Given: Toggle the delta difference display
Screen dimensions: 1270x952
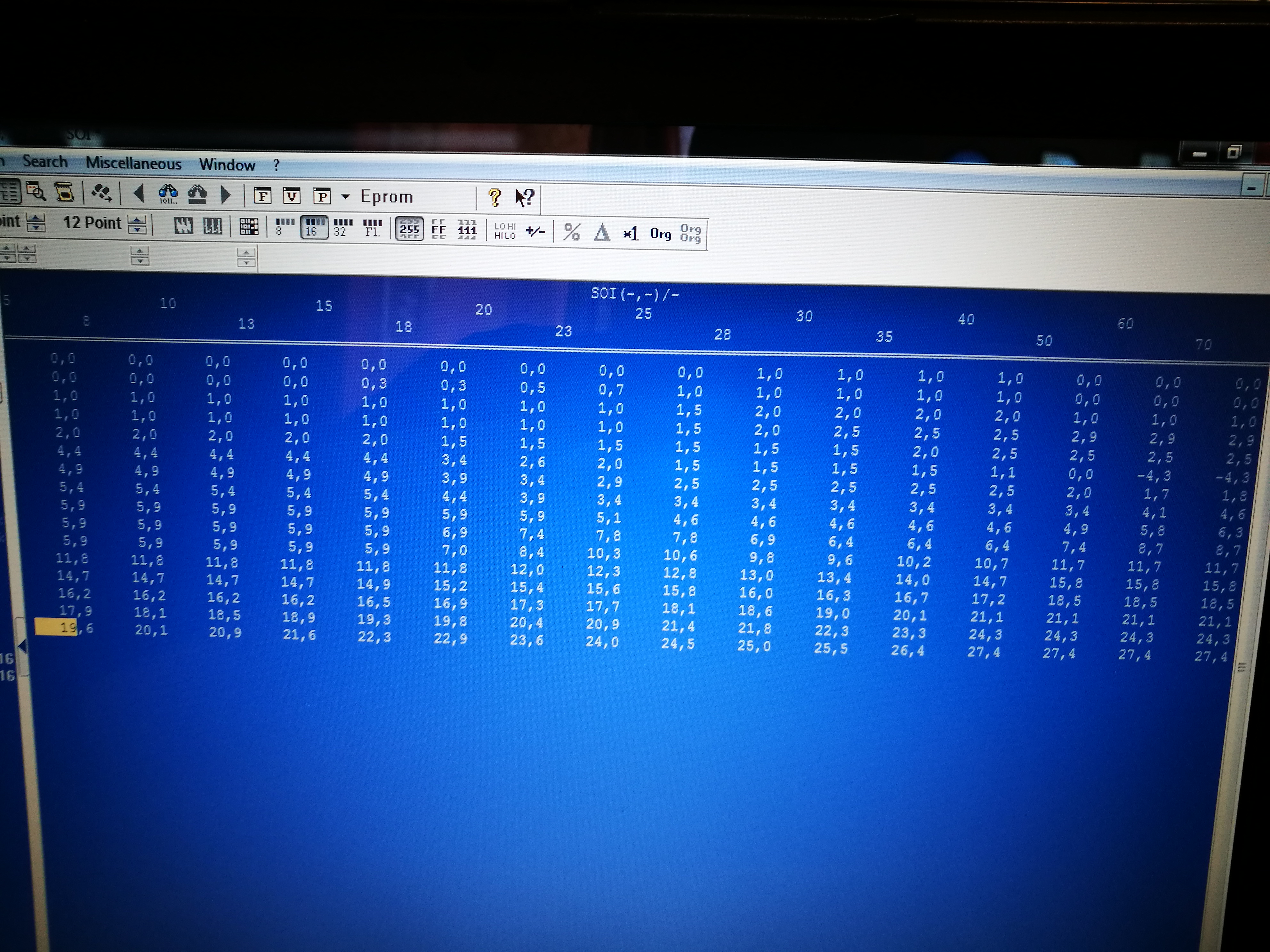Looking at the screenshot, I should click(602, 233).
